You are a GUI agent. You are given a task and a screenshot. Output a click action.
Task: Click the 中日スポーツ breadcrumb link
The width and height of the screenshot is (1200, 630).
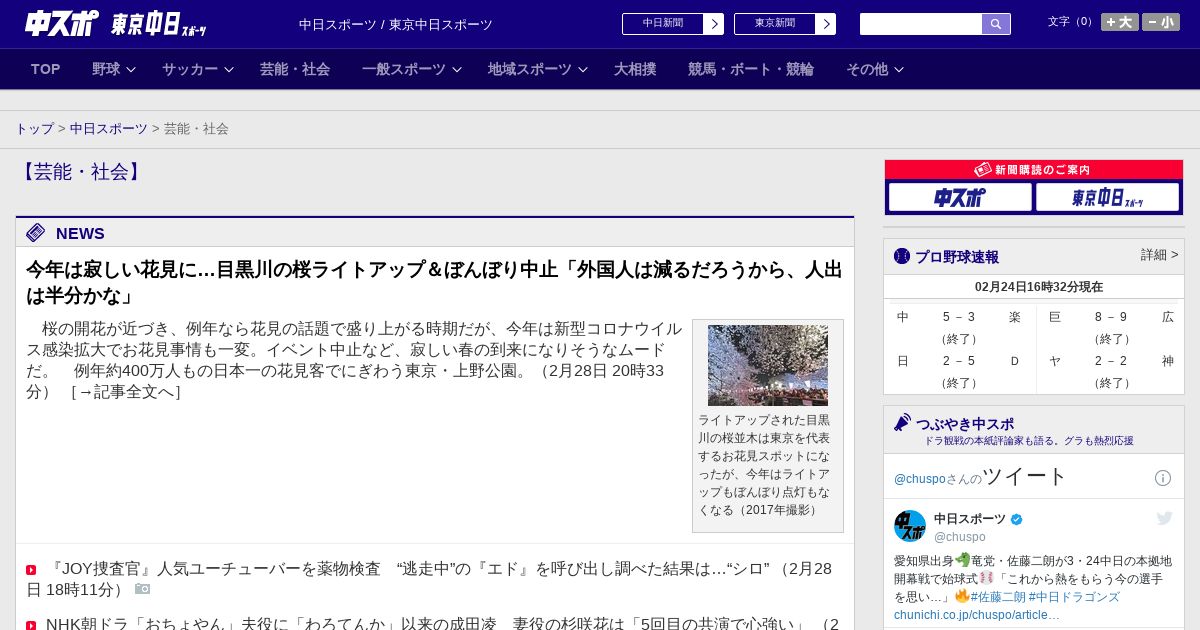pyautogui.click(x=109, y=129)
